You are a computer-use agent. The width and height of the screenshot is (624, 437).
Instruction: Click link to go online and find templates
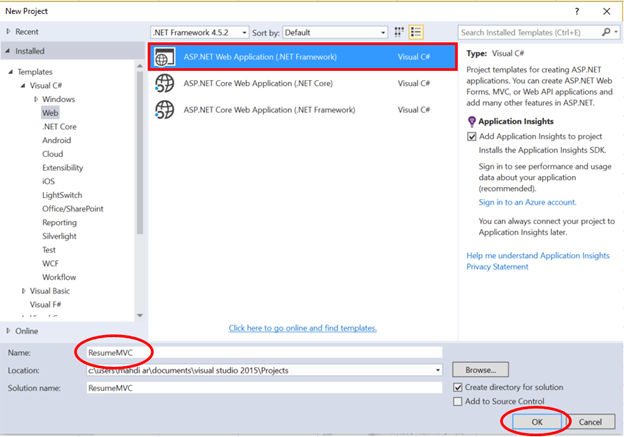click(302, 328)
